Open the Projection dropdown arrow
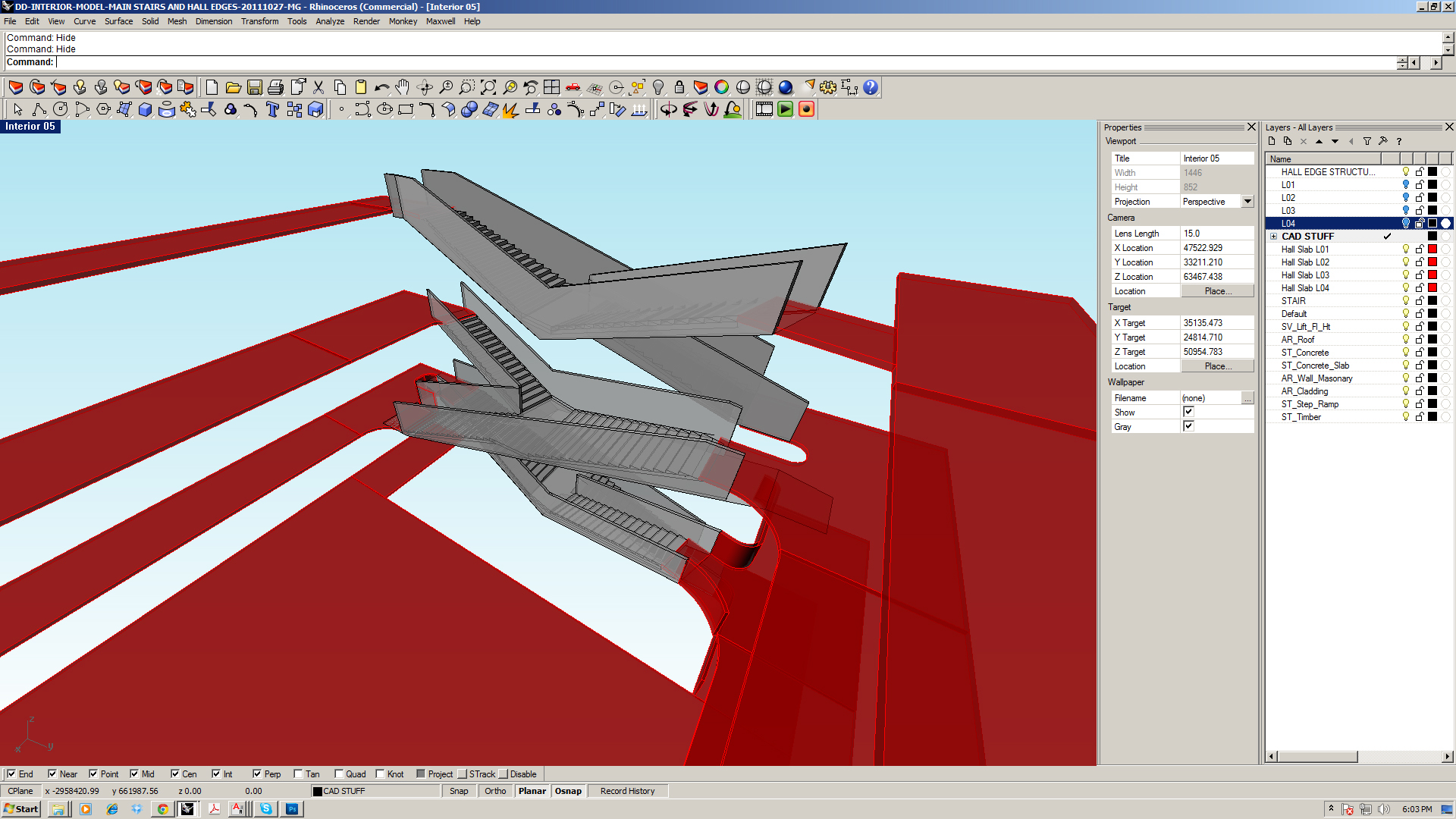1456x819 pixels. pos(1247,202)
